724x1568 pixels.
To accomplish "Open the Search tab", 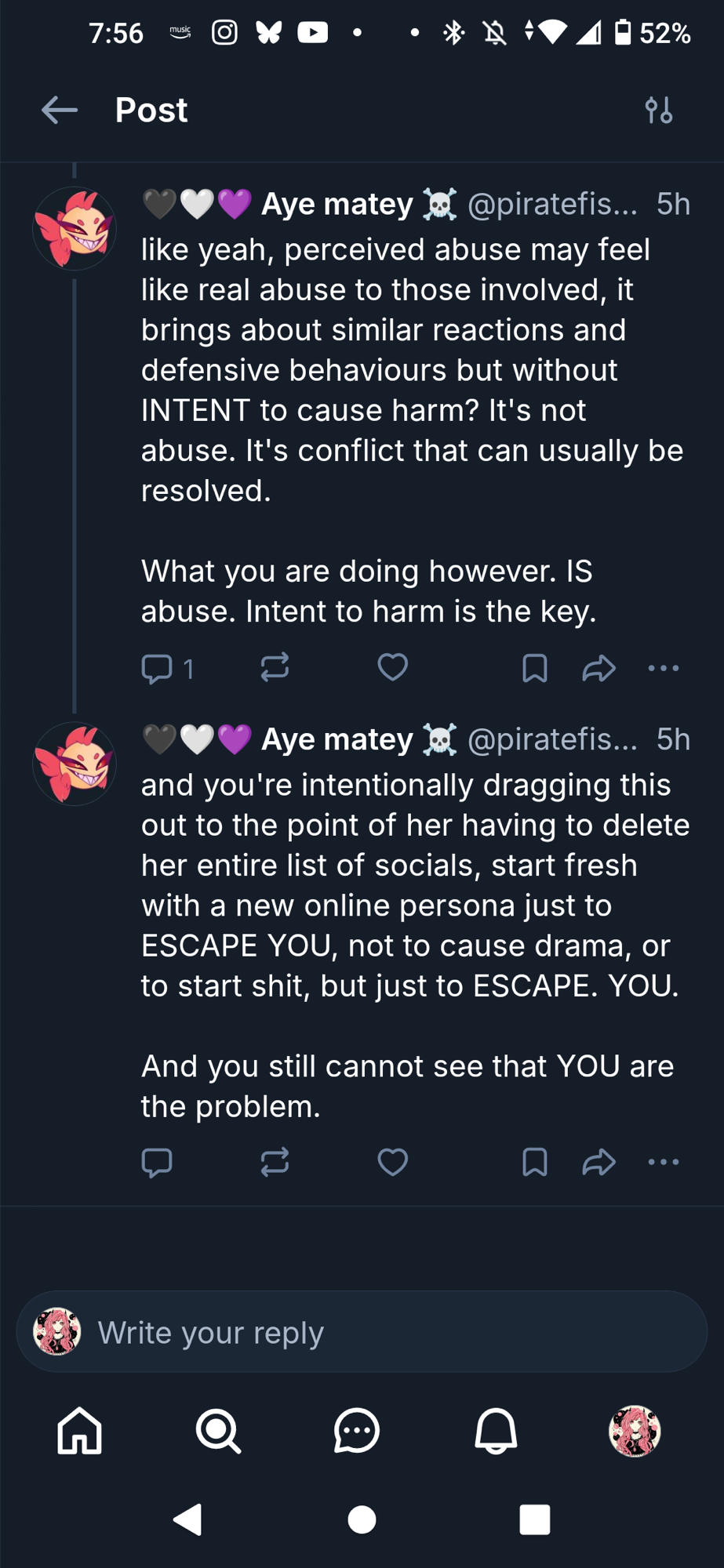I will [218, 1431].
